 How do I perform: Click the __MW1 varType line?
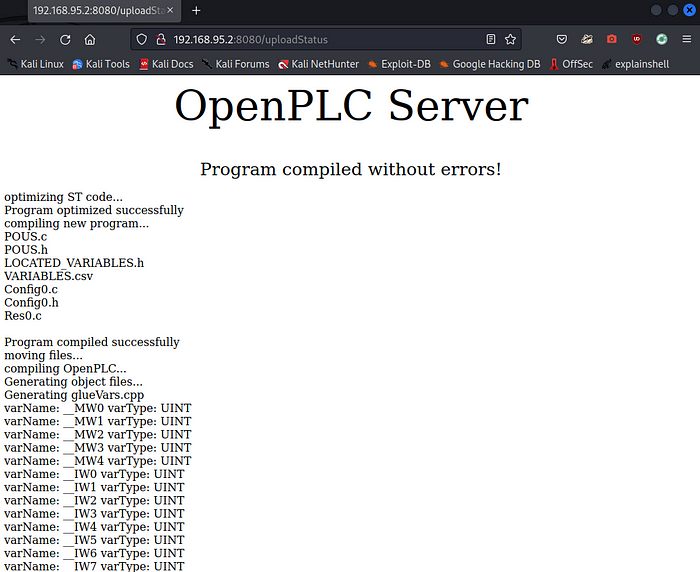coord(98,422)
